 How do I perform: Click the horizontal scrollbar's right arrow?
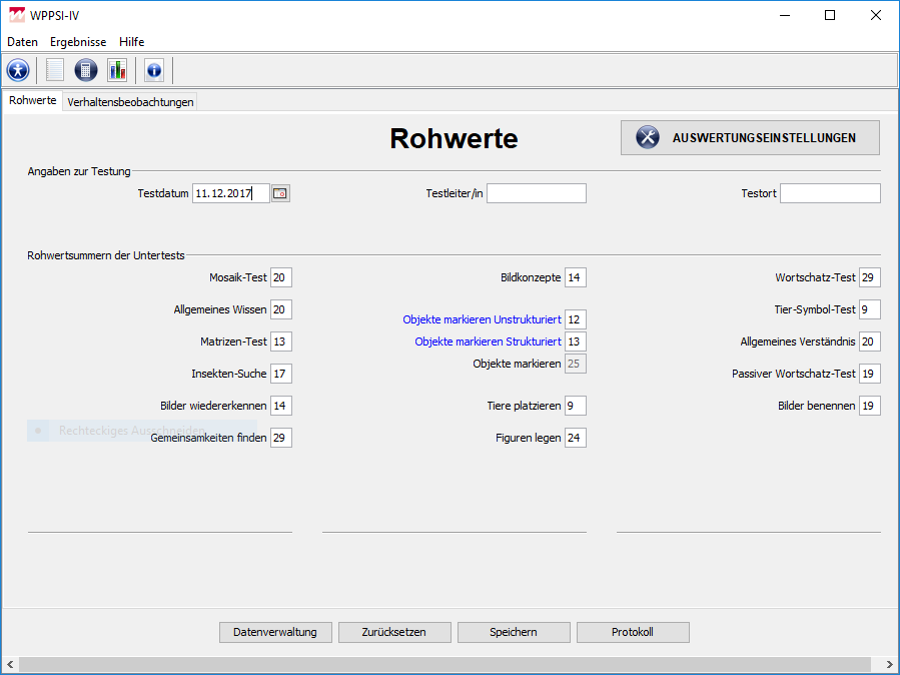click(x=889, y=665)
